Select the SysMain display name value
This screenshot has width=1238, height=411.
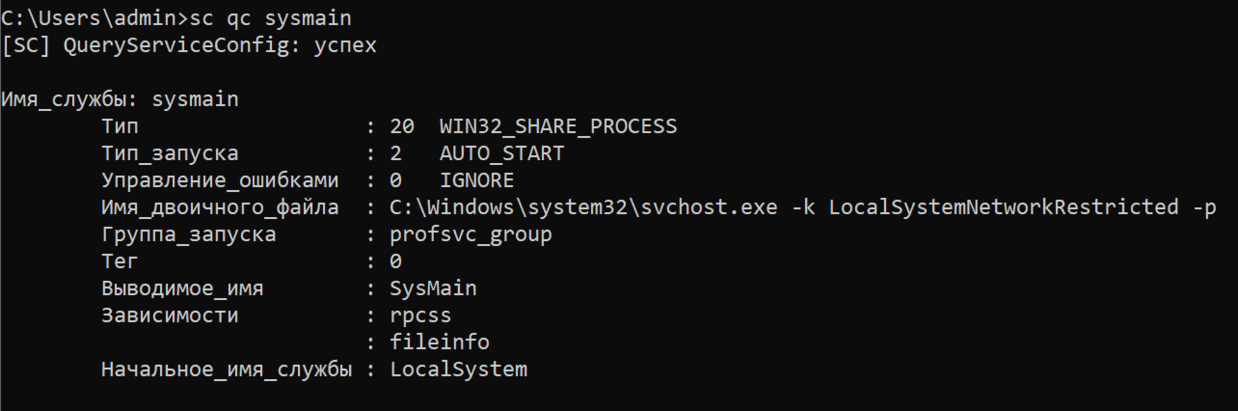click(433, 289)
